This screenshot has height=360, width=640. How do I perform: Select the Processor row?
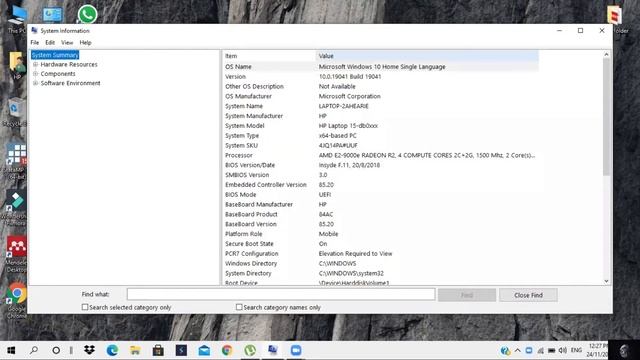tap(380, 156)
